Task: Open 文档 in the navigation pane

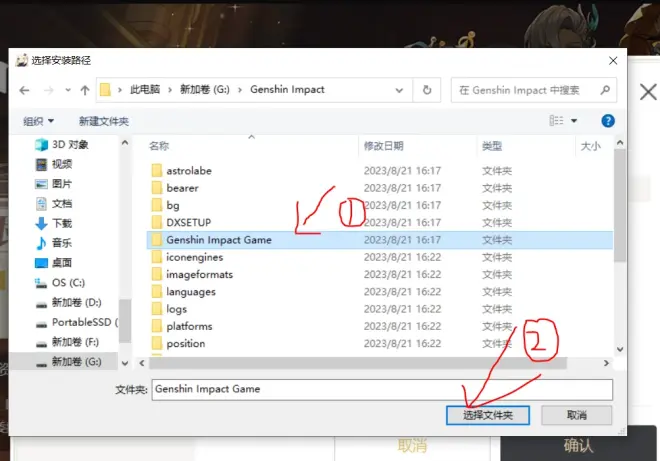Action: coord(53,204)
